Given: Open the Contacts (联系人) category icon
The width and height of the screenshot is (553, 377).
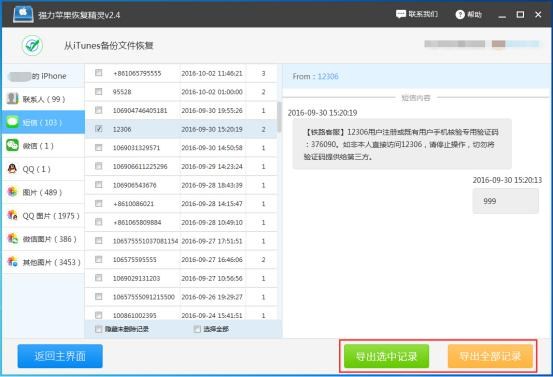Looking at the screenshot, I should point(12,98).
